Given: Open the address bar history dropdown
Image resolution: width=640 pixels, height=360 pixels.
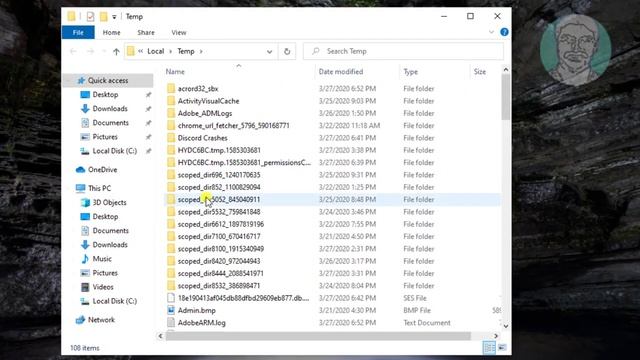Looking at the screenshot, I should pos(269,51).
